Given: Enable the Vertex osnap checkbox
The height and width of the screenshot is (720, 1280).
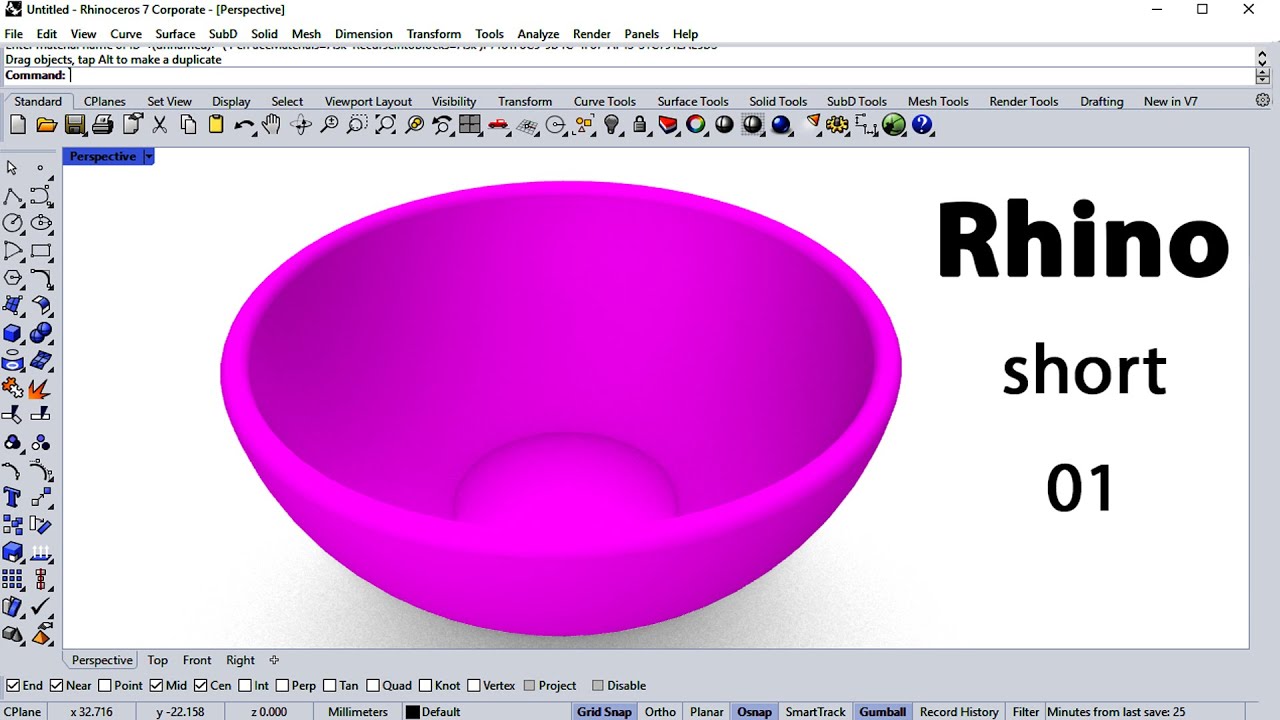Looking at the screenshot, I should (x=474, y=686).
